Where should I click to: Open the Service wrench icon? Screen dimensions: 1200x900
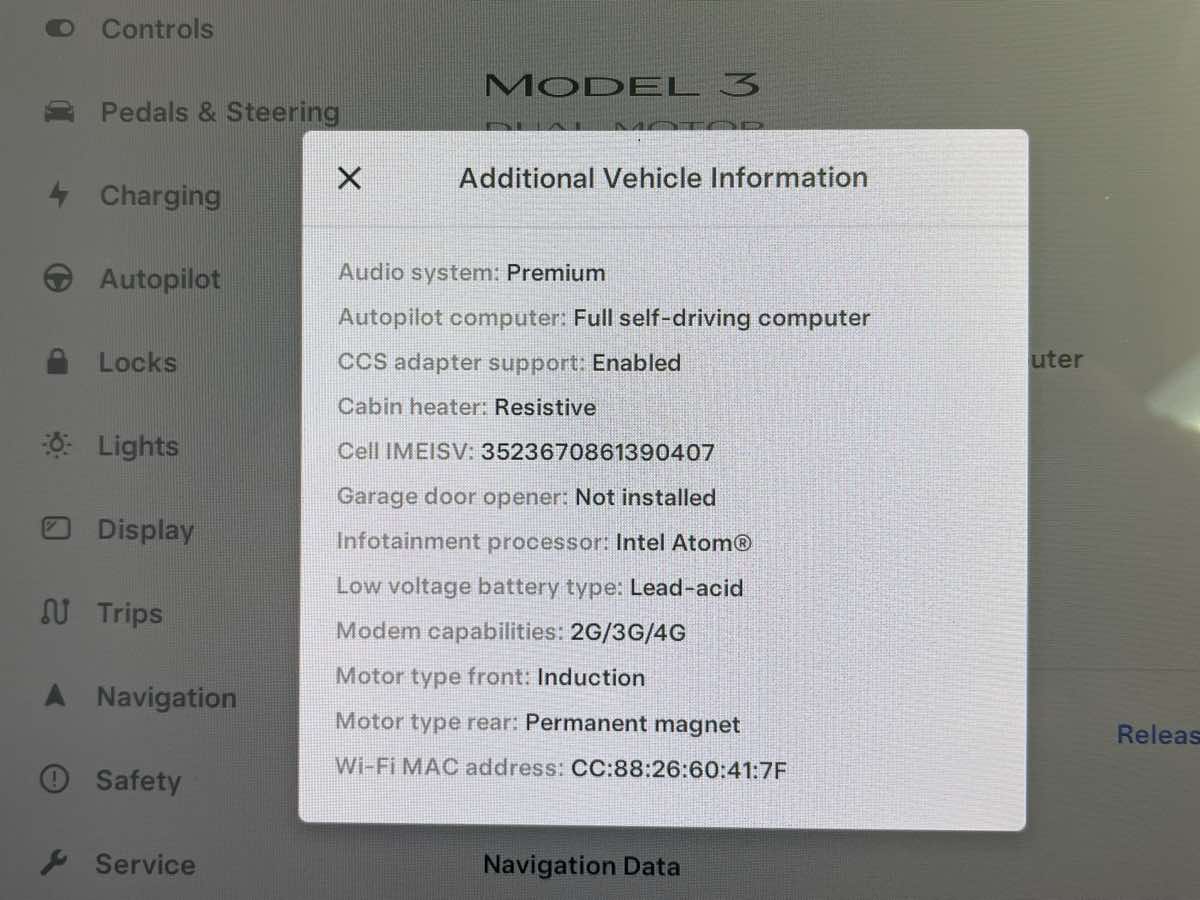pyautogui.click(x=54, y=862)
